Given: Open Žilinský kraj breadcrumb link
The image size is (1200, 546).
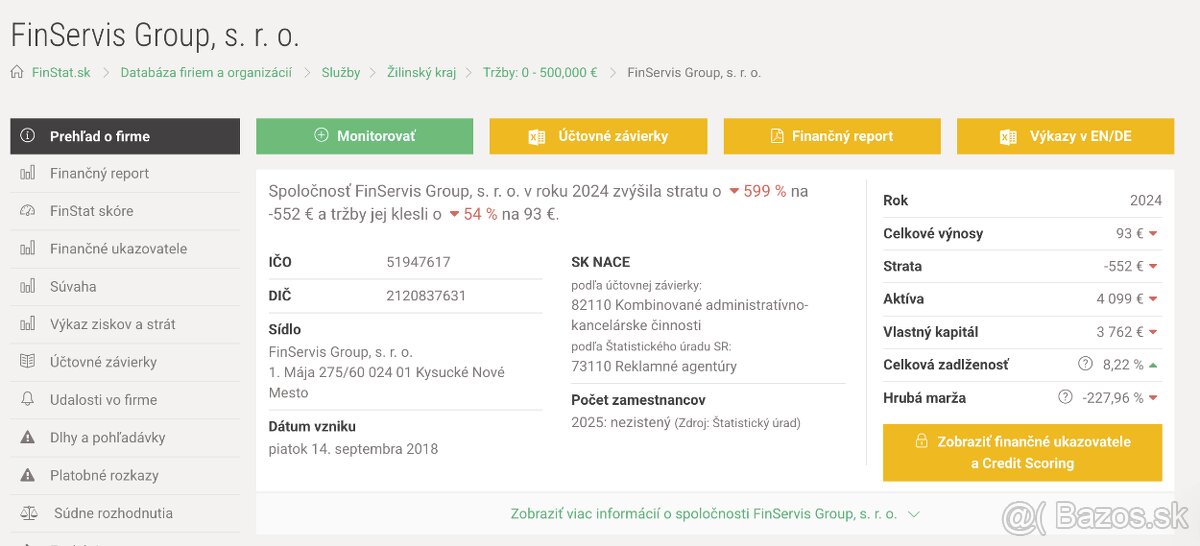Looking at the screenshot, I should pyautogui.click(x=423, y=73).
